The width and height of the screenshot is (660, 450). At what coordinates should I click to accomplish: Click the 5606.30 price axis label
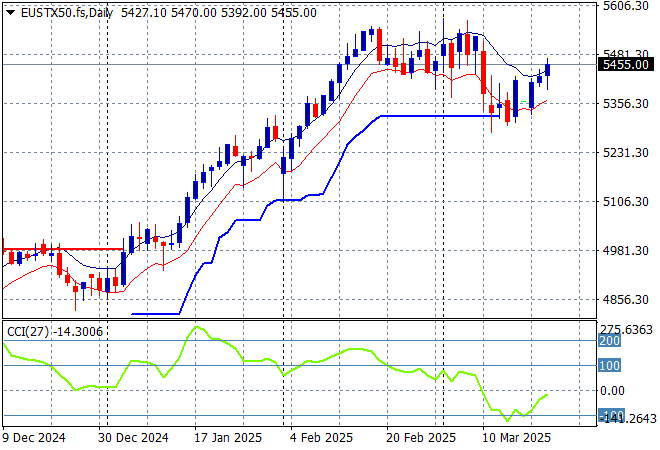(627, 6)
